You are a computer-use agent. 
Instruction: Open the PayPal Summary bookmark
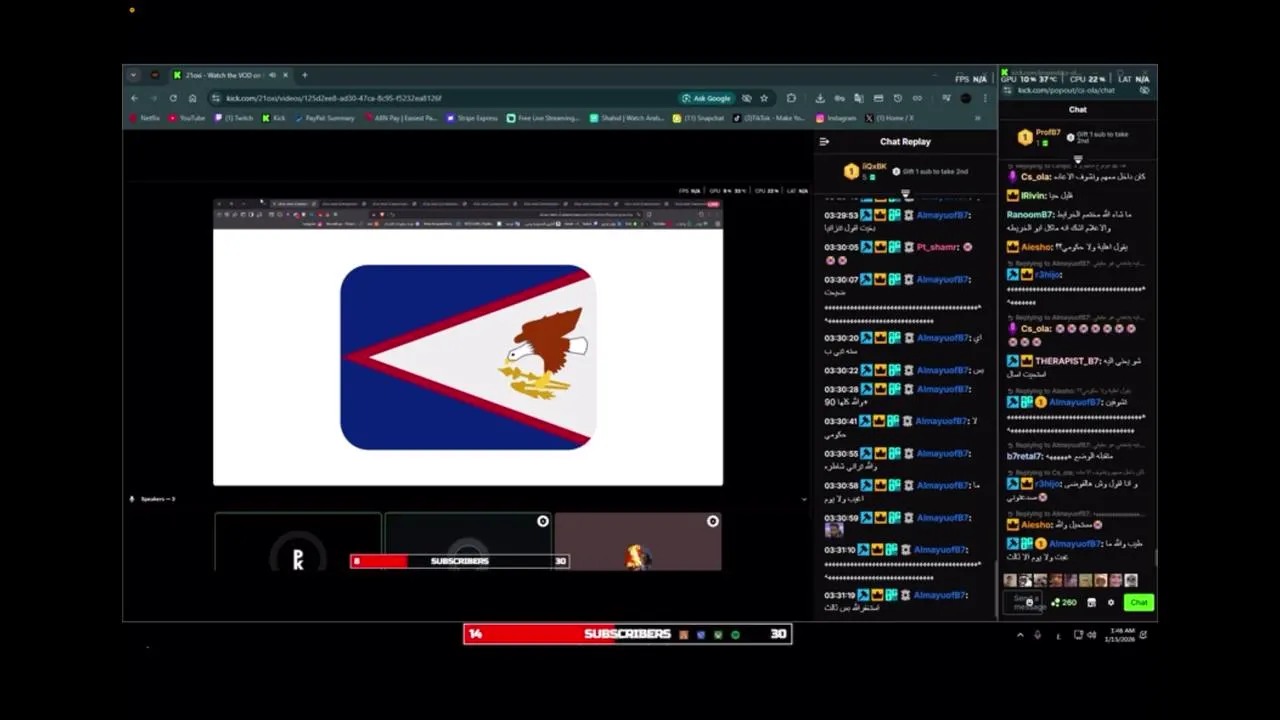pos(325,118)
